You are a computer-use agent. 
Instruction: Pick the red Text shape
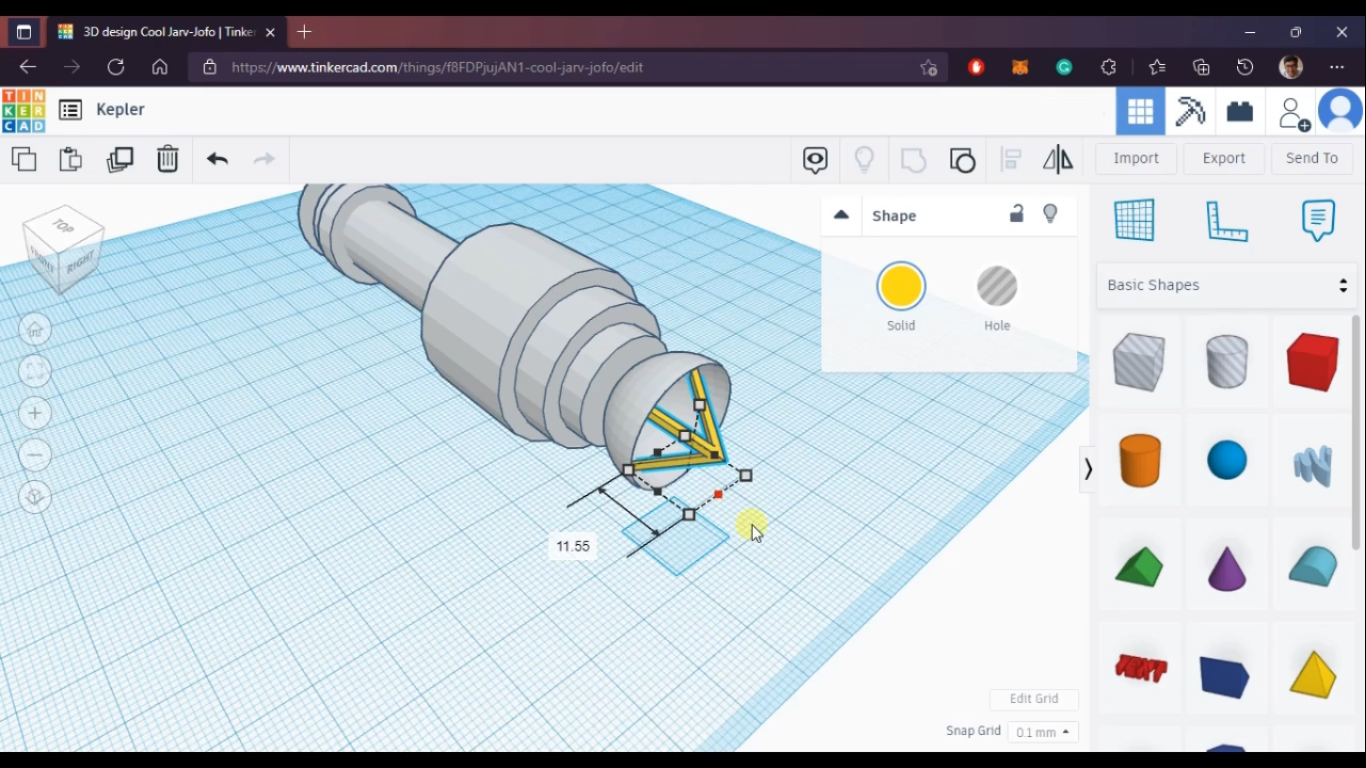[1140, 667]
